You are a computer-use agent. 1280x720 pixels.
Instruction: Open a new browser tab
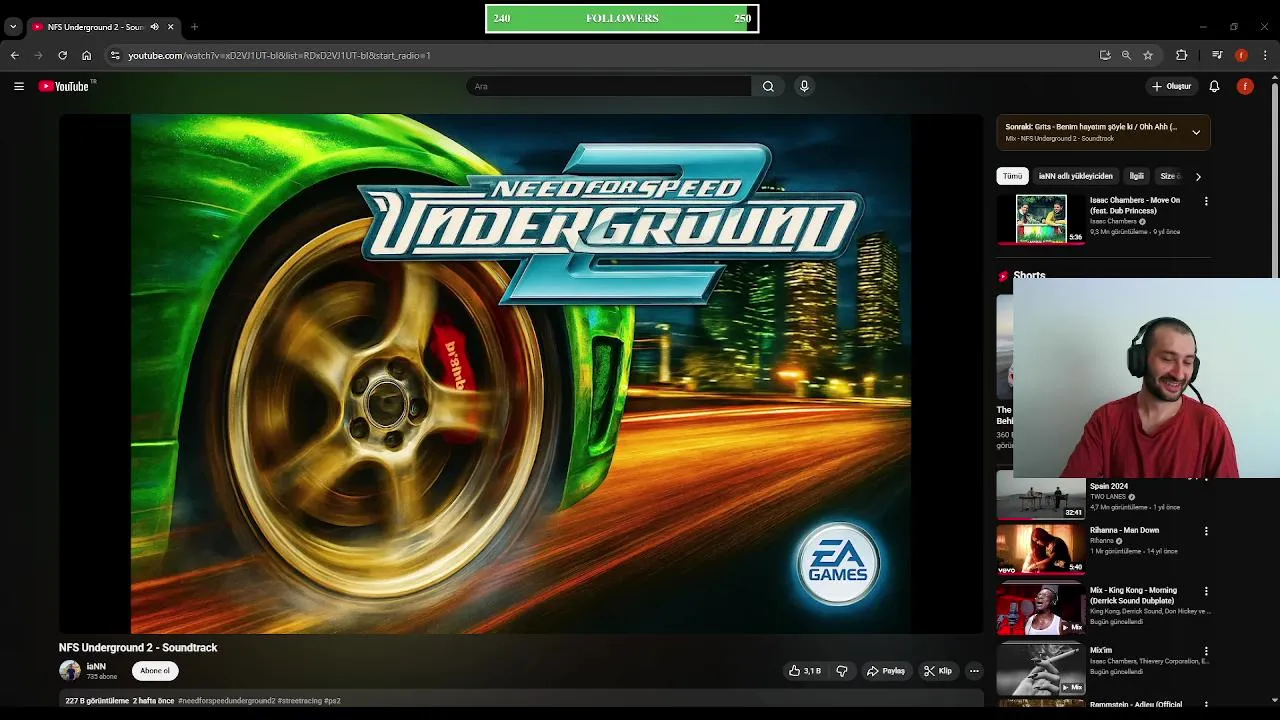[194, 27]
